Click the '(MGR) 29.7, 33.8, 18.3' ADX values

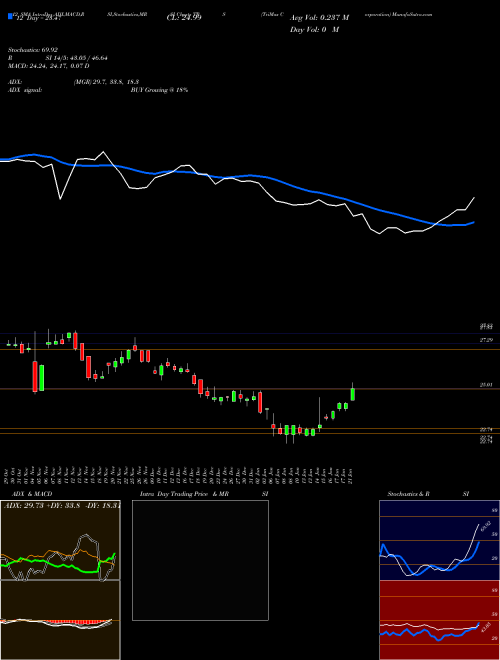[106, 82]
